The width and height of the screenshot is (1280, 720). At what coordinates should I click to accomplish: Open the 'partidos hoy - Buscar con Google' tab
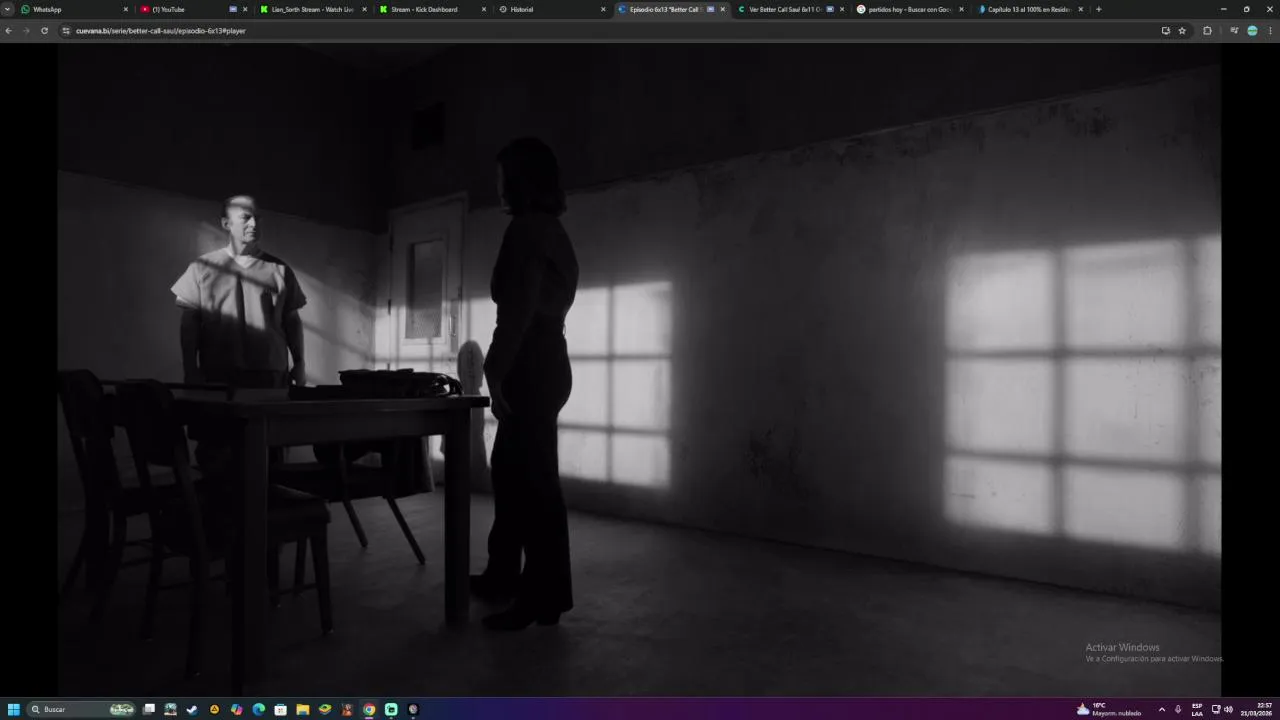[x=910, y=9]
